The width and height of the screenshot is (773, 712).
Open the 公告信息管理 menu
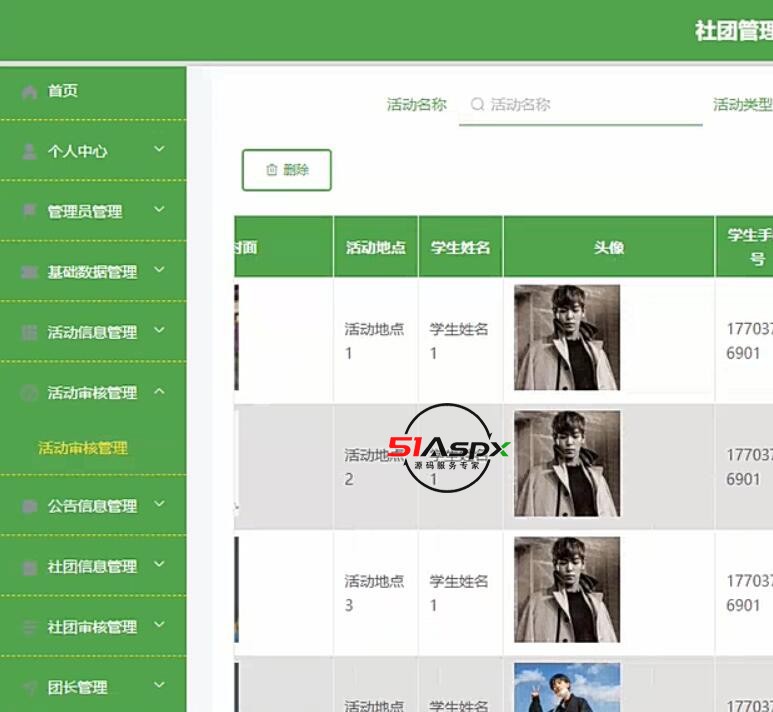[93, 506]
